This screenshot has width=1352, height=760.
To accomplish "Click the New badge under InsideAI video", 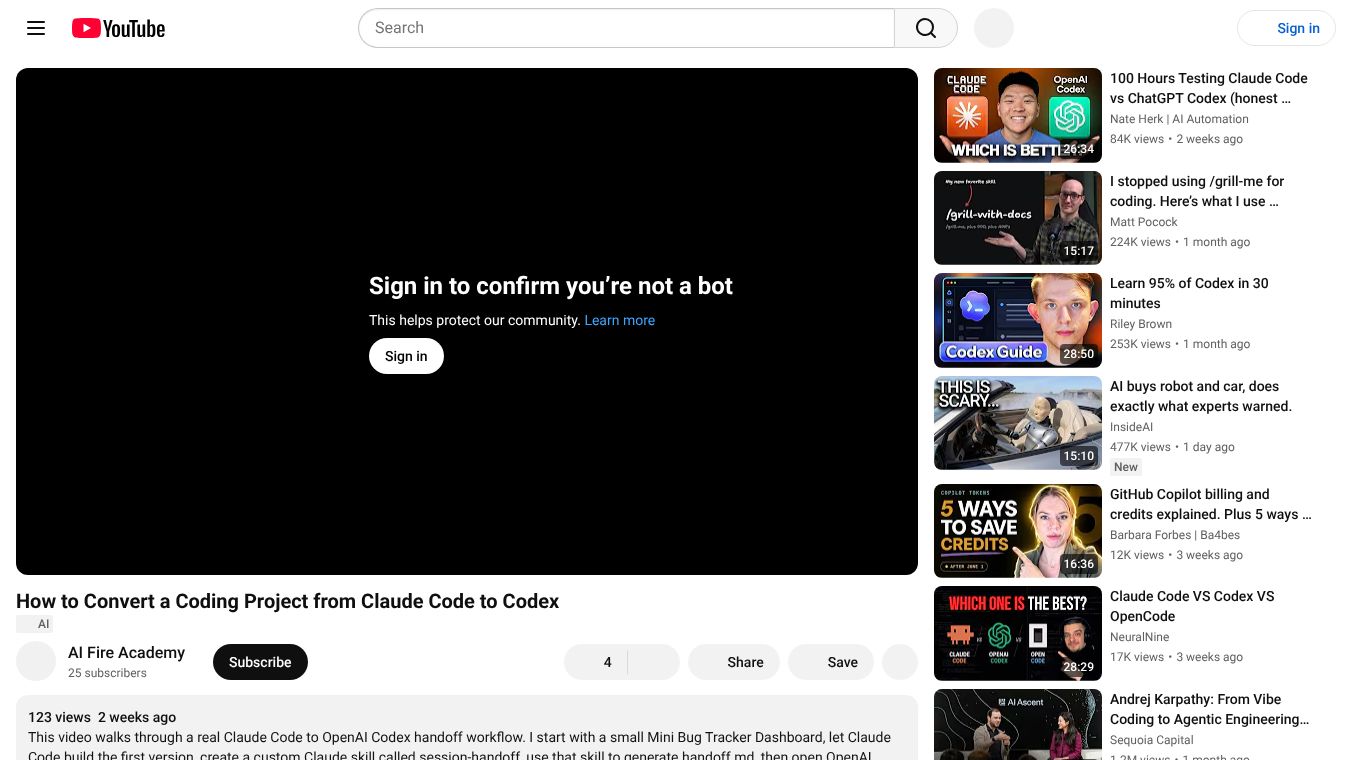I will [1126, 467].
